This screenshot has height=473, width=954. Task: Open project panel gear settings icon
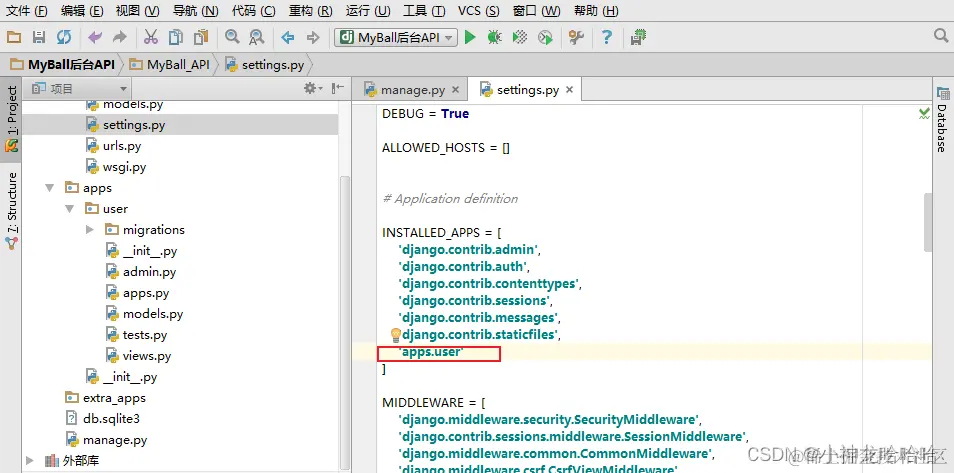[x=313, y=88]
